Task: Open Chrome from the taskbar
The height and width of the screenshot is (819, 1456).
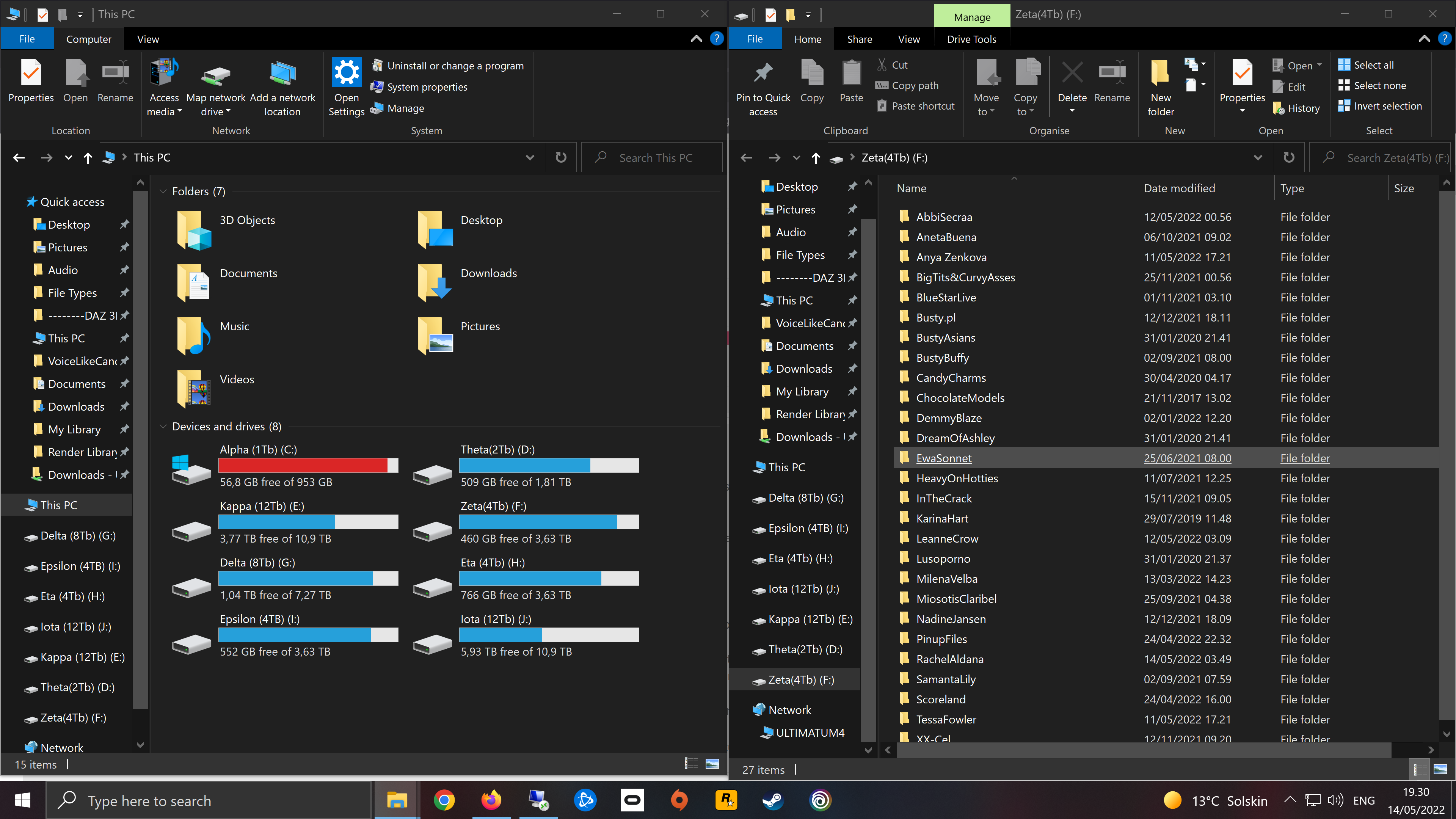Action: [x=444, y=800]
